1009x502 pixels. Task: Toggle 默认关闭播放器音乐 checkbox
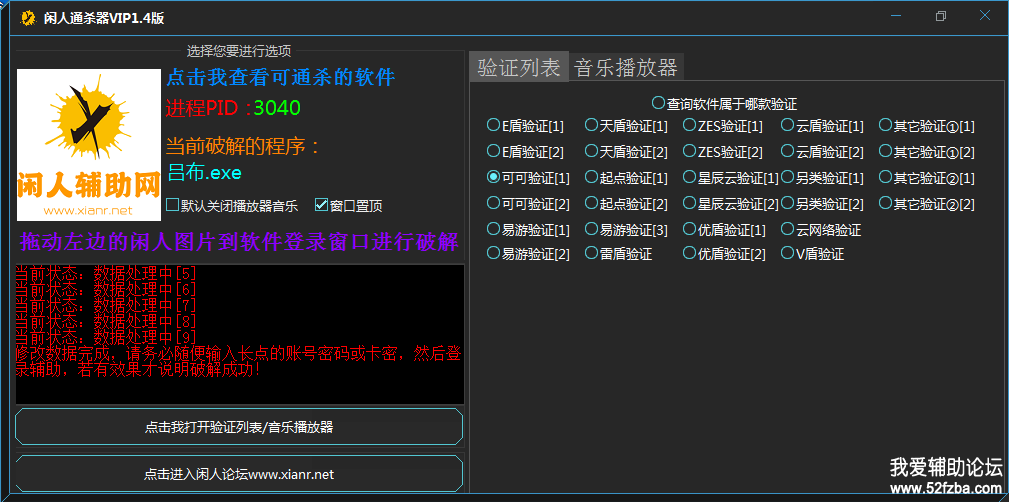(232, 206)
